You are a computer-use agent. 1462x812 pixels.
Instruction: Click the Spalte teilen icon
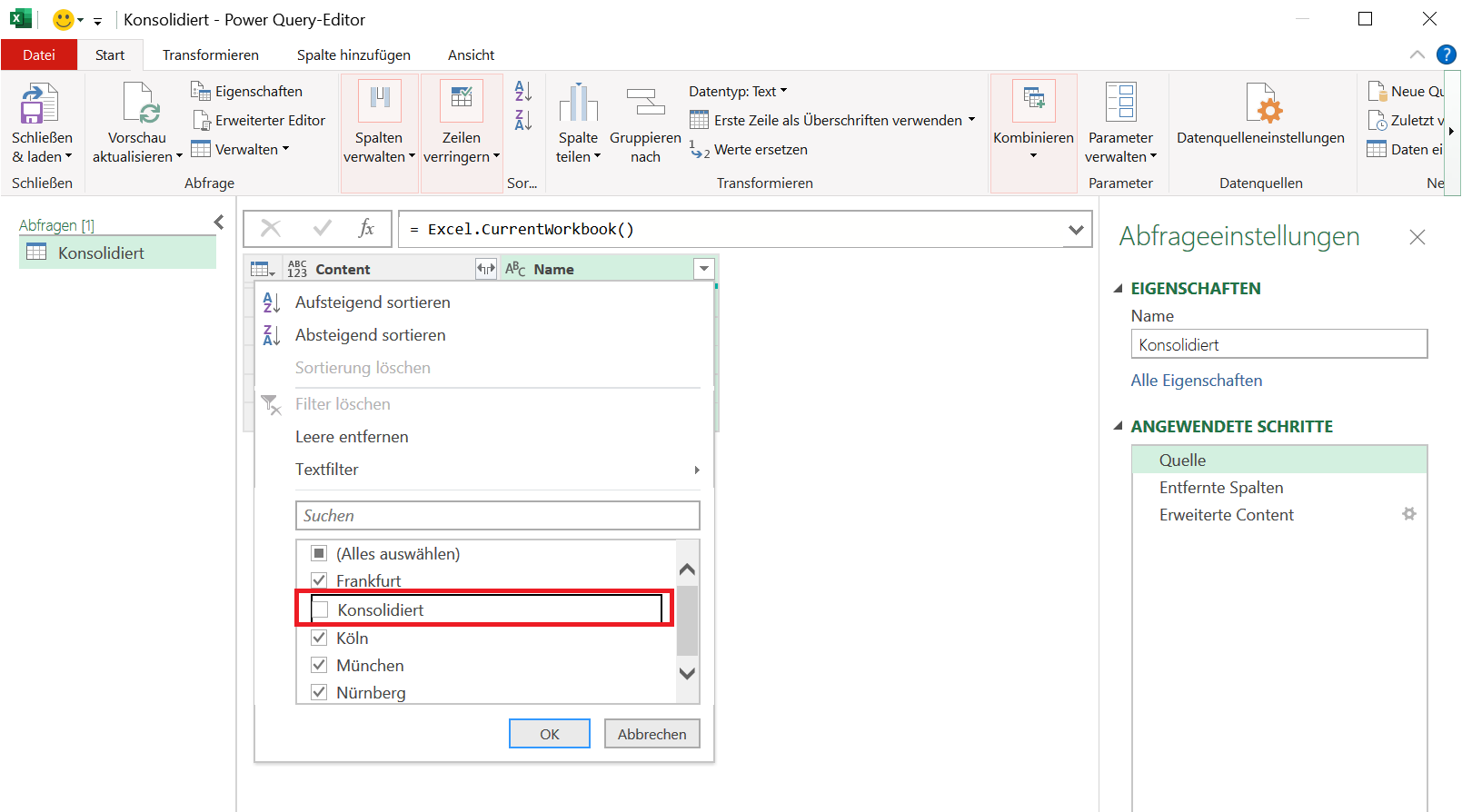(578, 103)
